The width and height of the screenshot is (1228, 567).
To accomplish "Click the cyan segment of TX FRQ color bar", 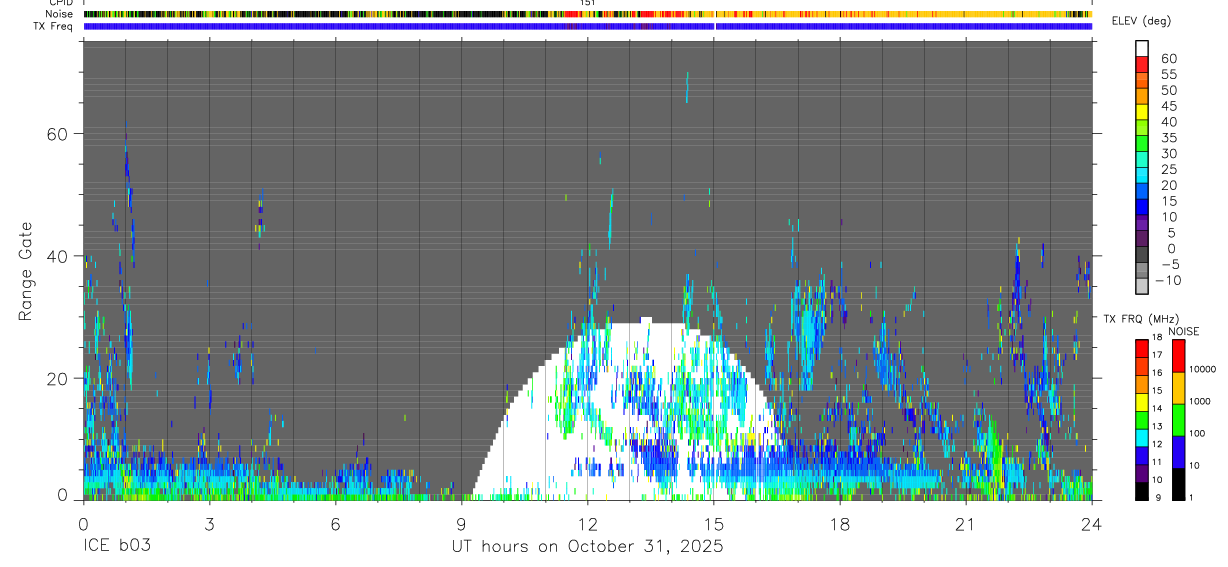I will [x=1142, y=438].
